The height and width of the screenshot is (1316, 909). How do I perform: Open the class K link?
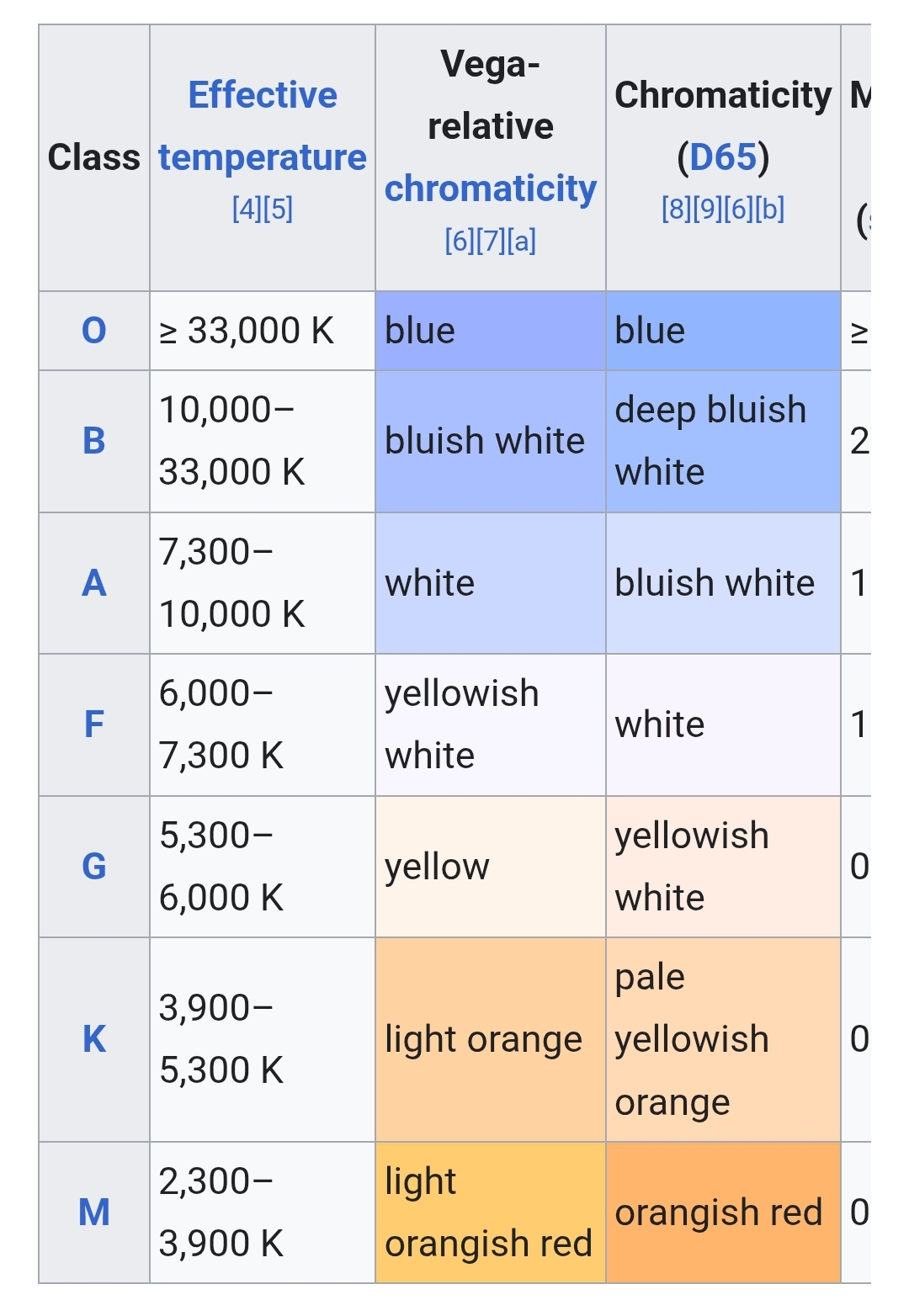[94, 1039]
